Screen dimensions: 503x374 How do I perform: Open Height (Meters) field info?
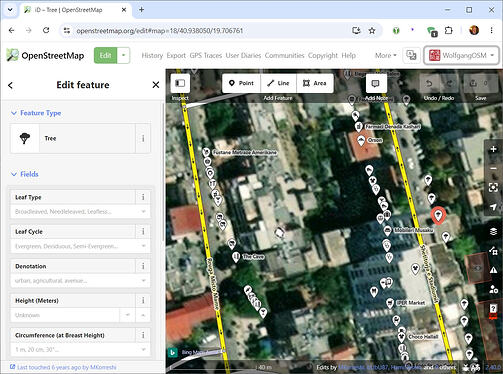pyautogui.click(x=143, y=300)
